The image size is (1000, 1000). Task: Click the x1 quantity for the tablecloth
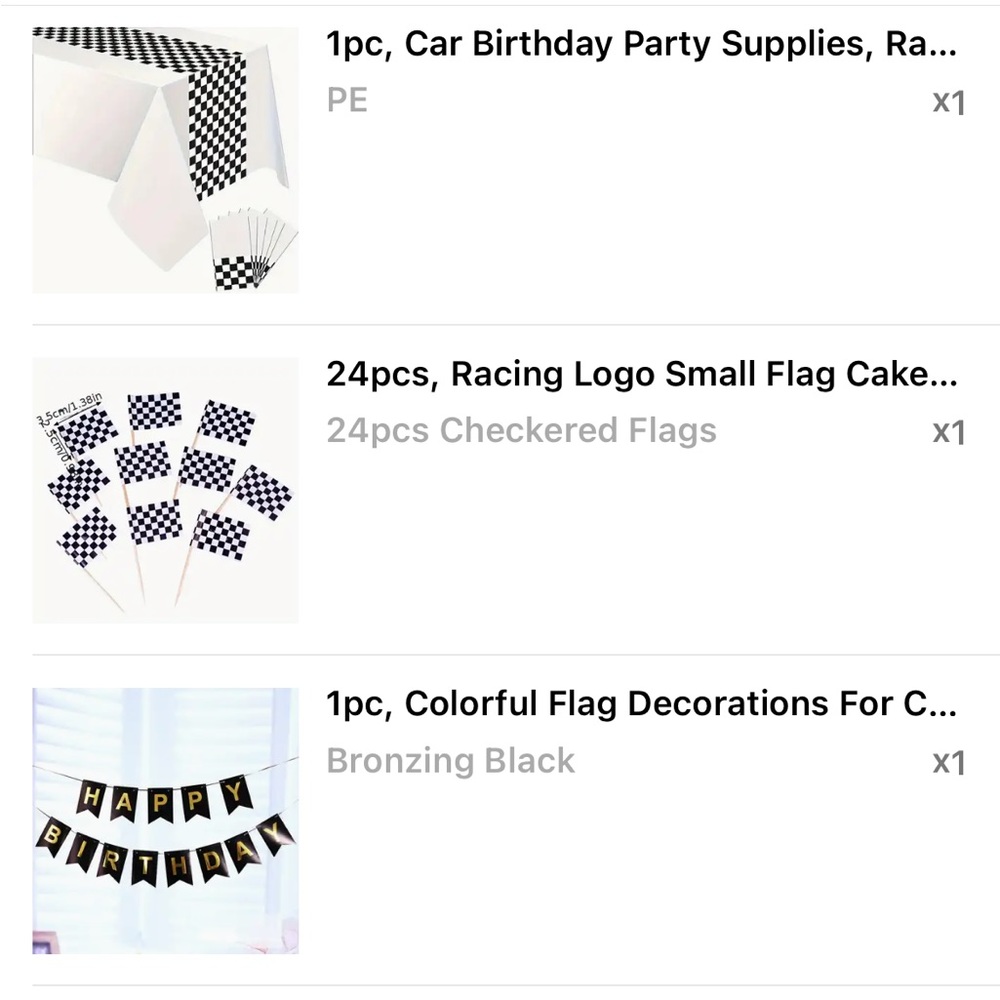coord(947,102)
